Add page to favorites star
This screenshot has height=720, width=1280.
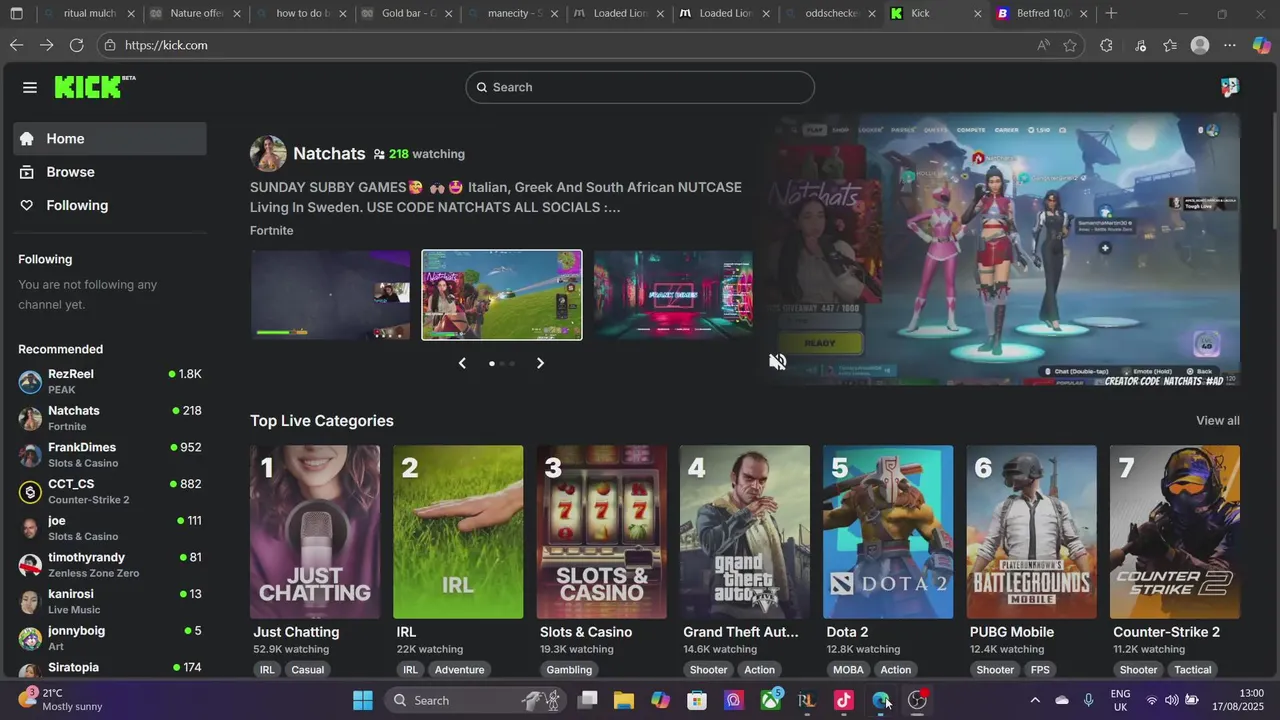click(1070, 45)
